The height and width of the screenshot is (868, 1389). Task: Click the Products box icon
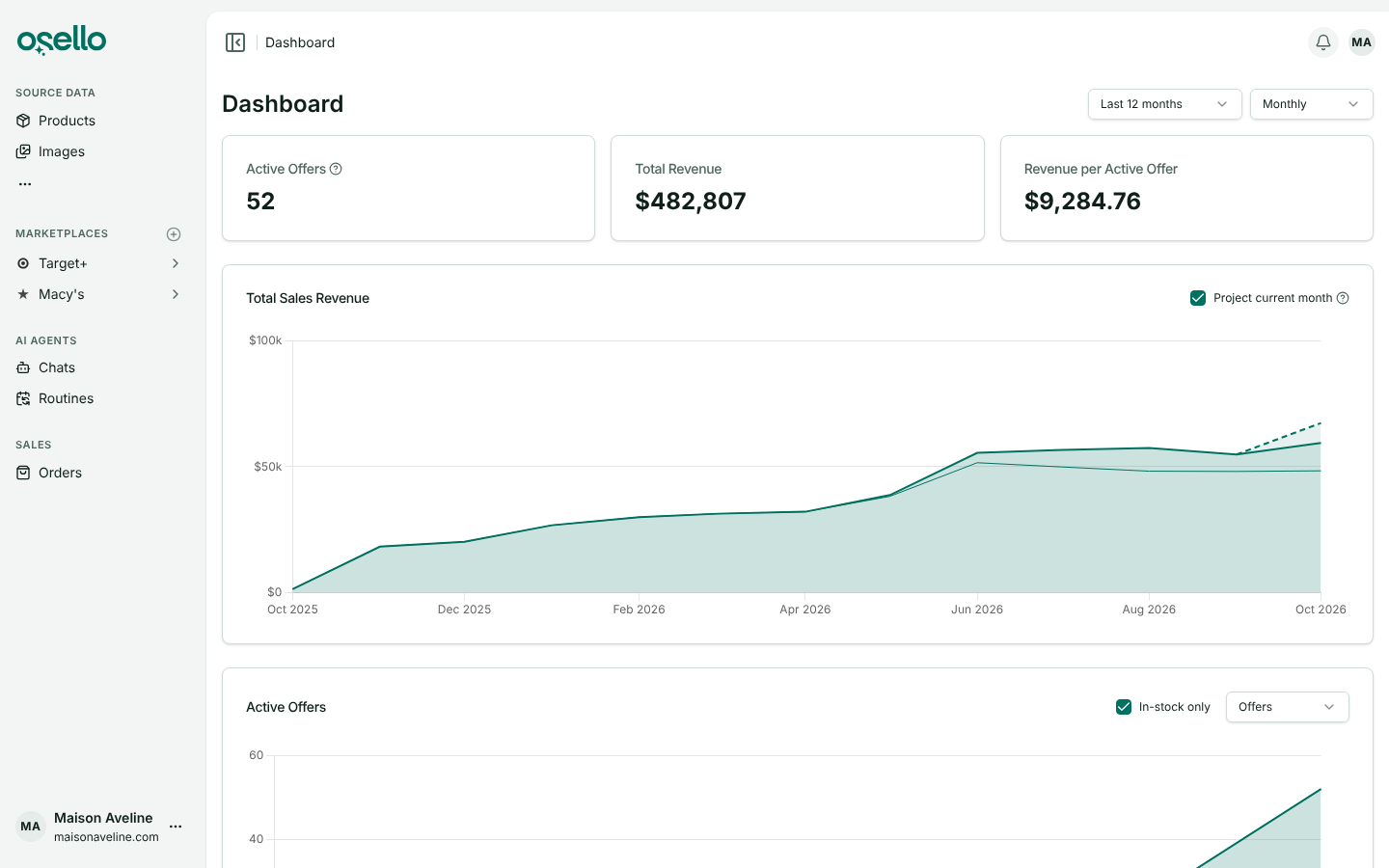(x=23, y=121)
